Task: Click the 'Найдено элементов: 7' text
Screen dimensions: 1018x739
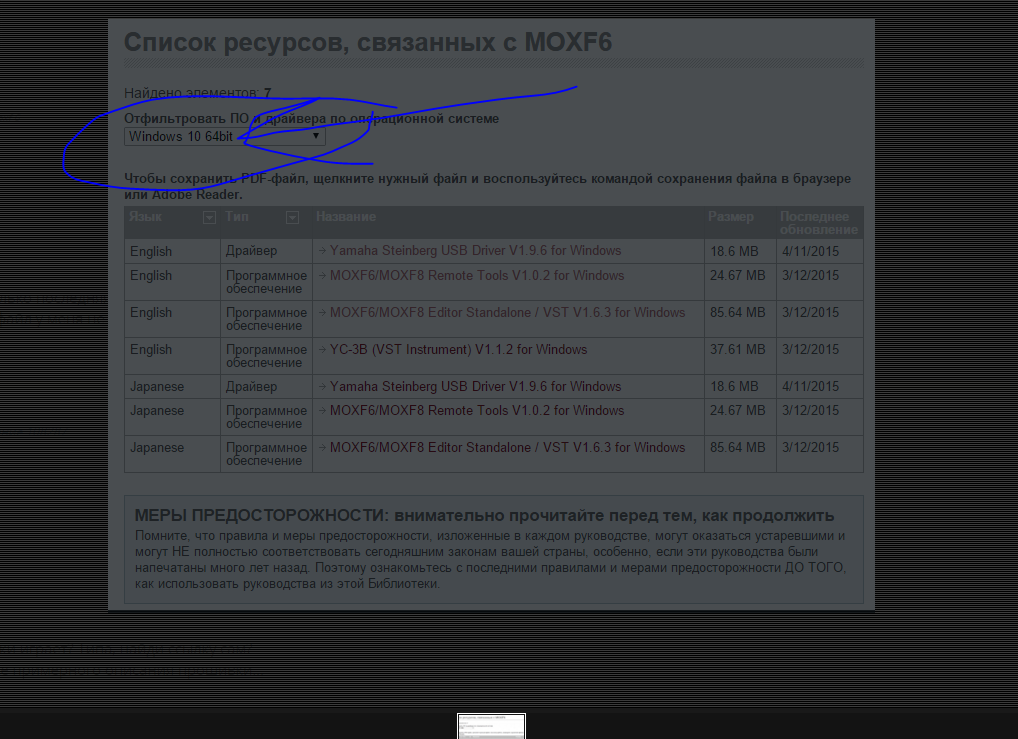Action: tap(197, 93)
